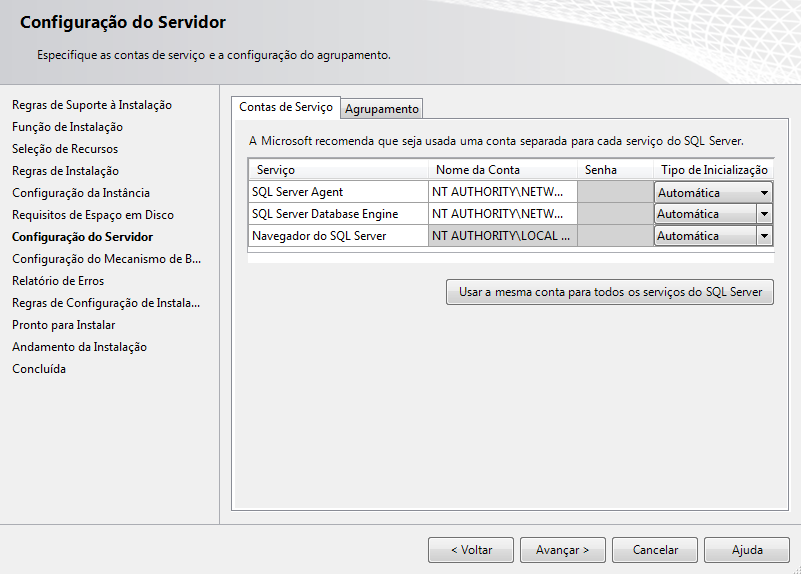Viewport: 801px width, 574px height.
Task: Click 'Andamento da Instalação' step
Action: point(79,347)
